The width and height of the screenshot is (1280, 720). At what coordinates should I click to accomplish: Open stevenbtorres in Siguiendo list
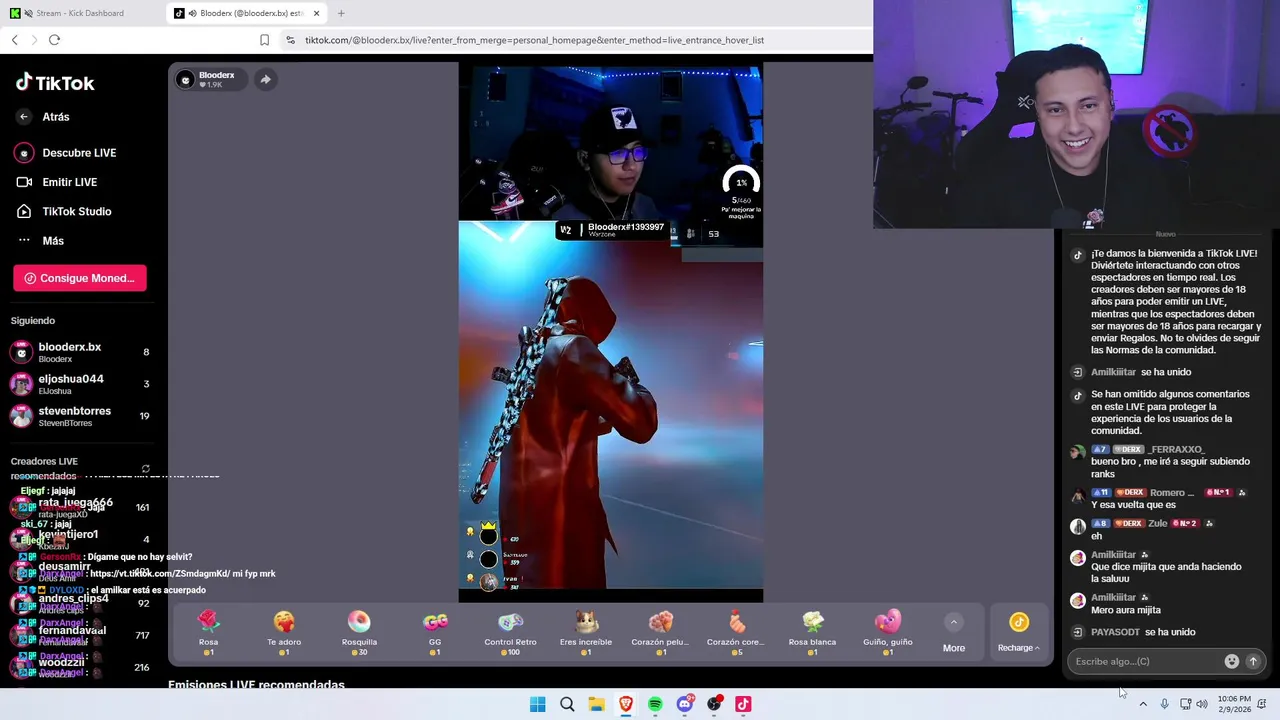[x=80, y=416]
